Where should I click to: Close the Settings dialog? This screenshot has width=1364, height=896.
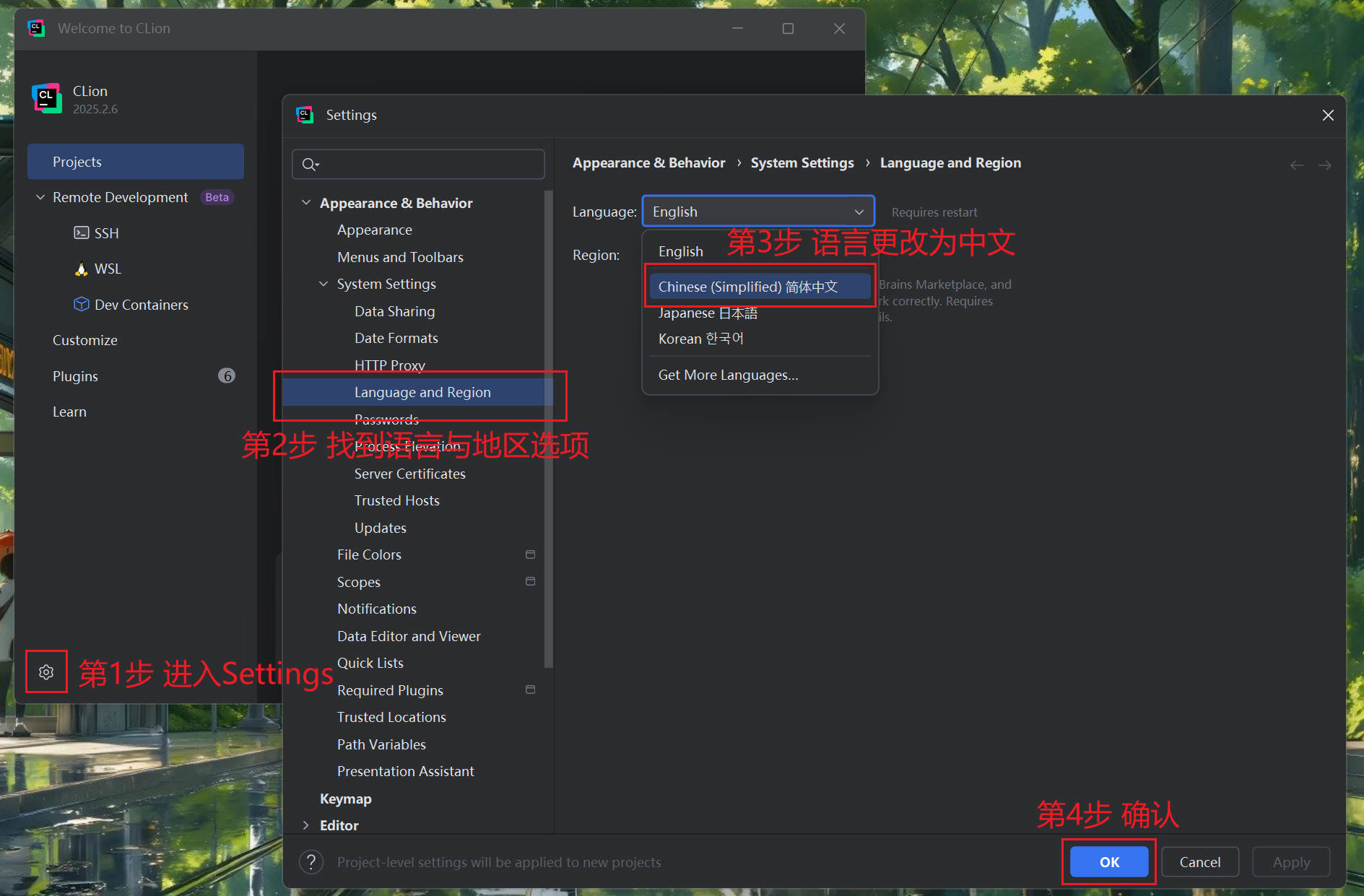(1328, 116)
